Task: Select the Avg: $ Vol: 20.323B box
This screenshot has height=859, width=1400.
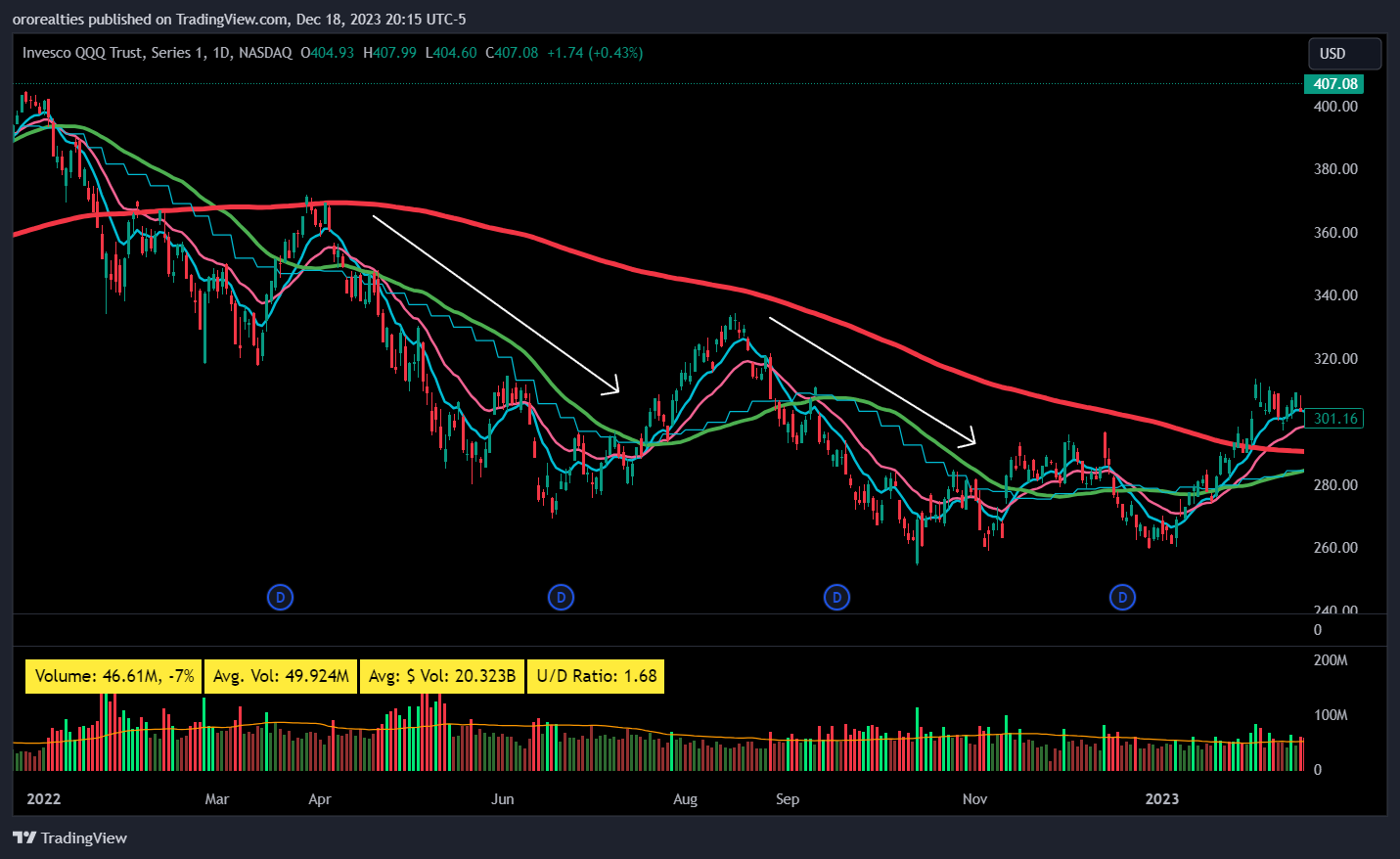Action: pyautogui.click(x=442, y=676)
